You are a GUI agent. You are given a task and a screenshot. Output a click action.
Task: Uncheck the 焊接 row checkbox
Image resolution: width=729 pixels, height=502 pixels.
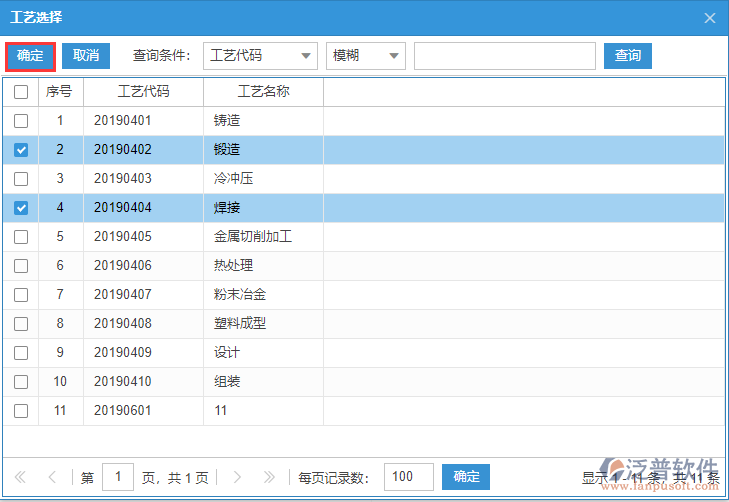coord(21,208)
